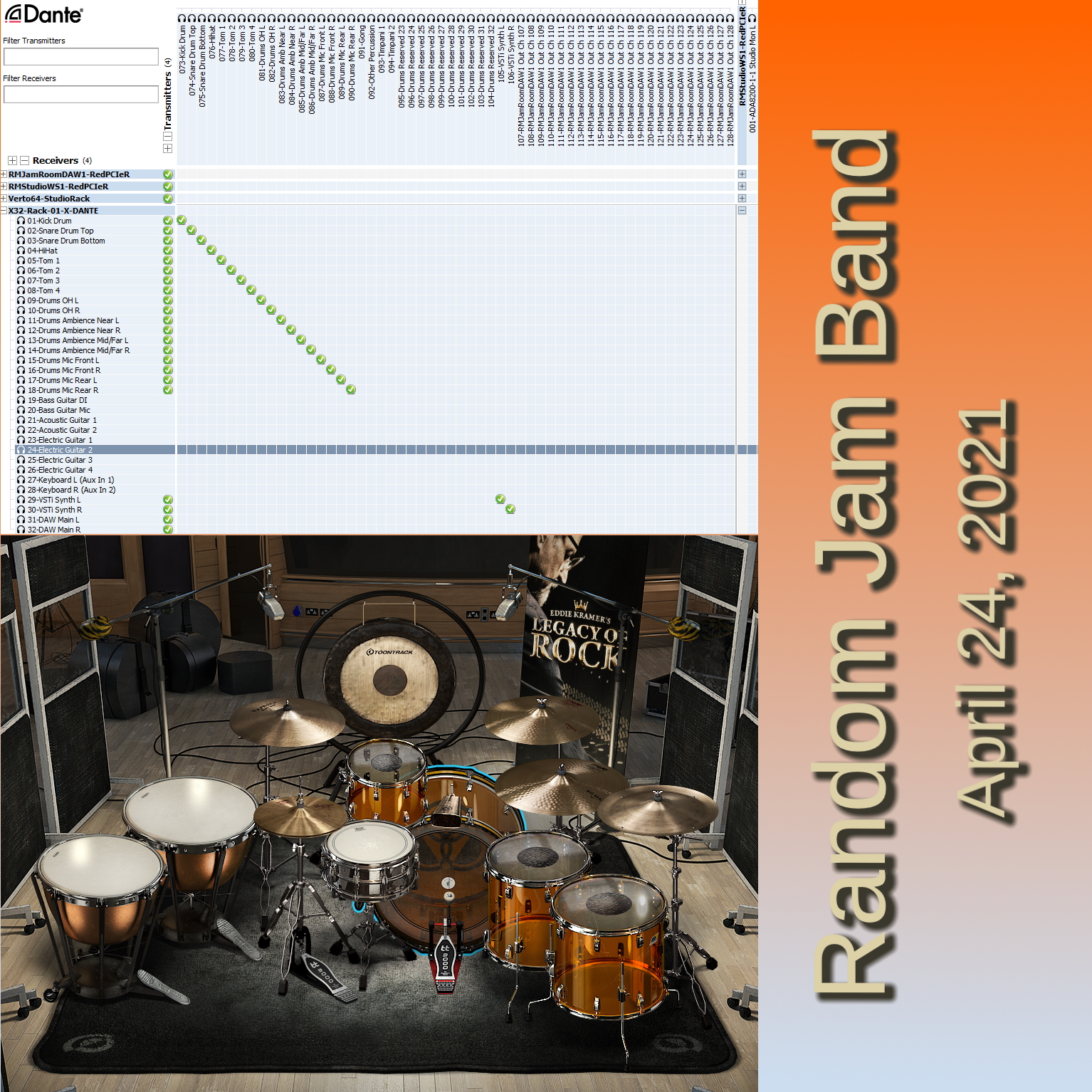This screenshot has height=1092, width=1092.
Task: Select the 27-Keyboard L (Aux In 1) channel
Action: 70,480
